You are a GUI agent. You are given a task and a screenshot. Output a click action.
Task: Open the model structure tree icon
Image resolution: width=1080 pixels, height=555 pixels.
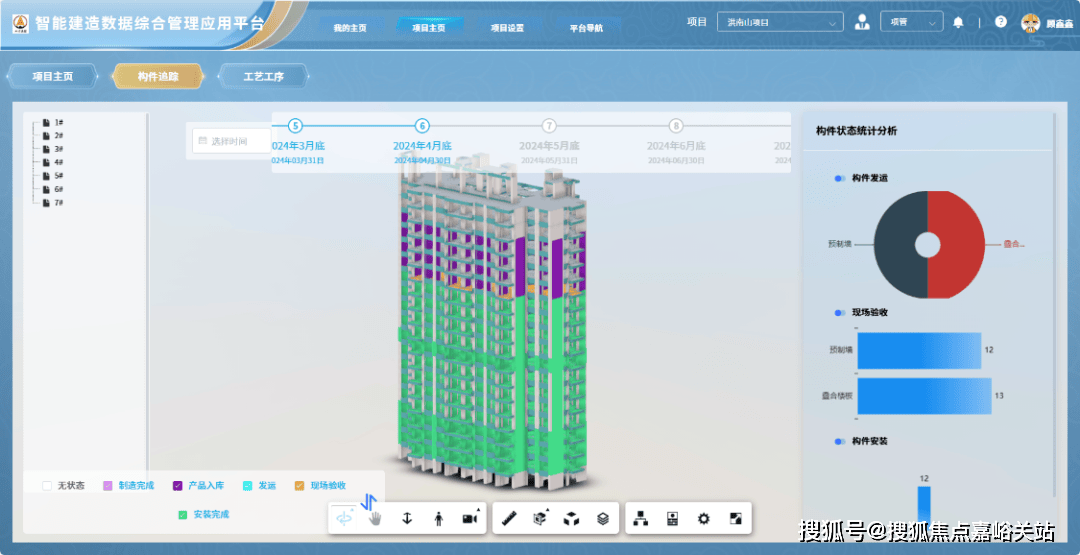pos(641,518)
